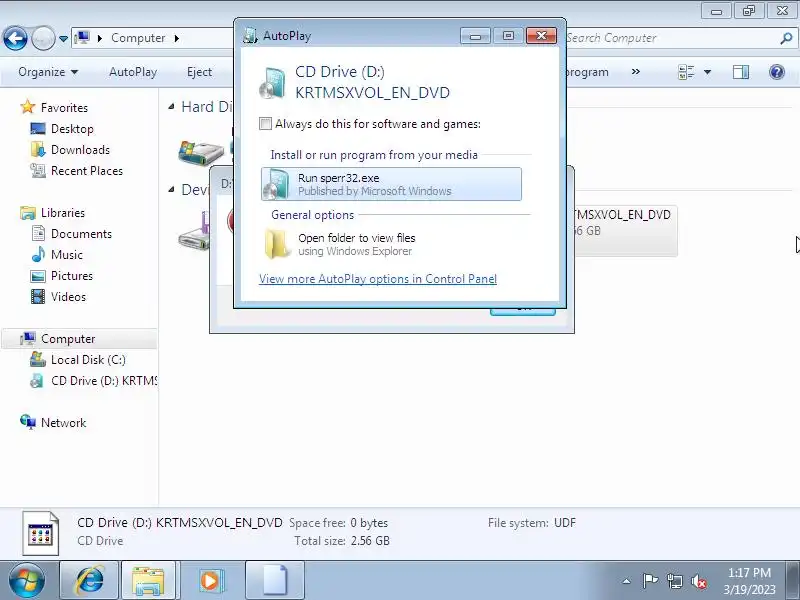Select CD Drive (D:) in sidebar
The width and height of the screenshot is (800, 600).
click(x=104, y=381)
